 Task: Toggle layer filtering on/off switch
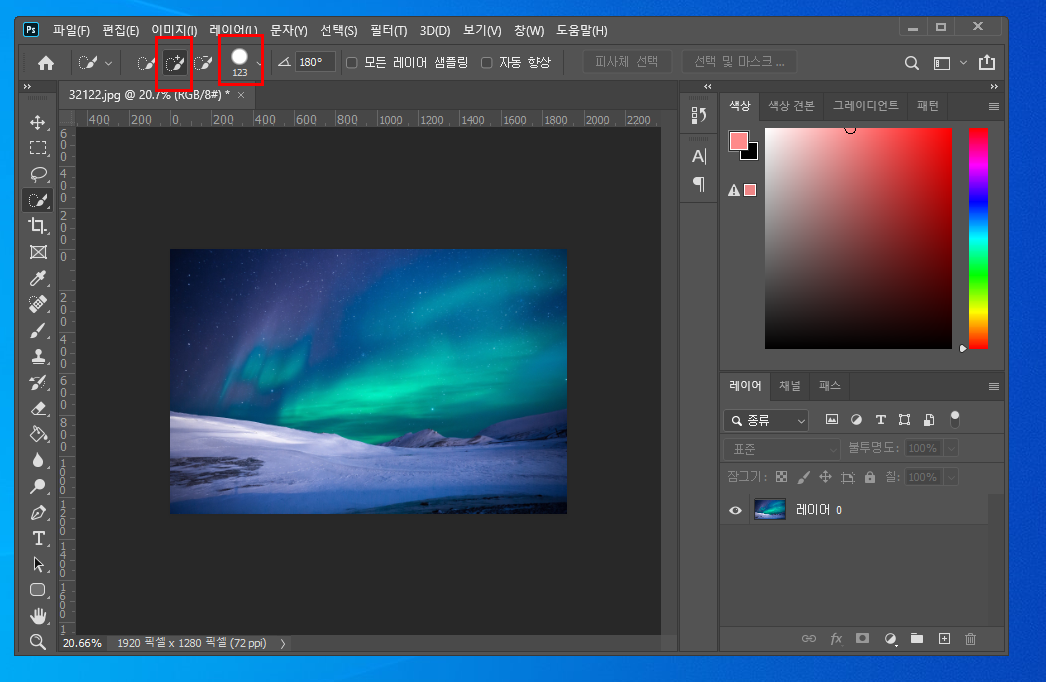(955, 419)
